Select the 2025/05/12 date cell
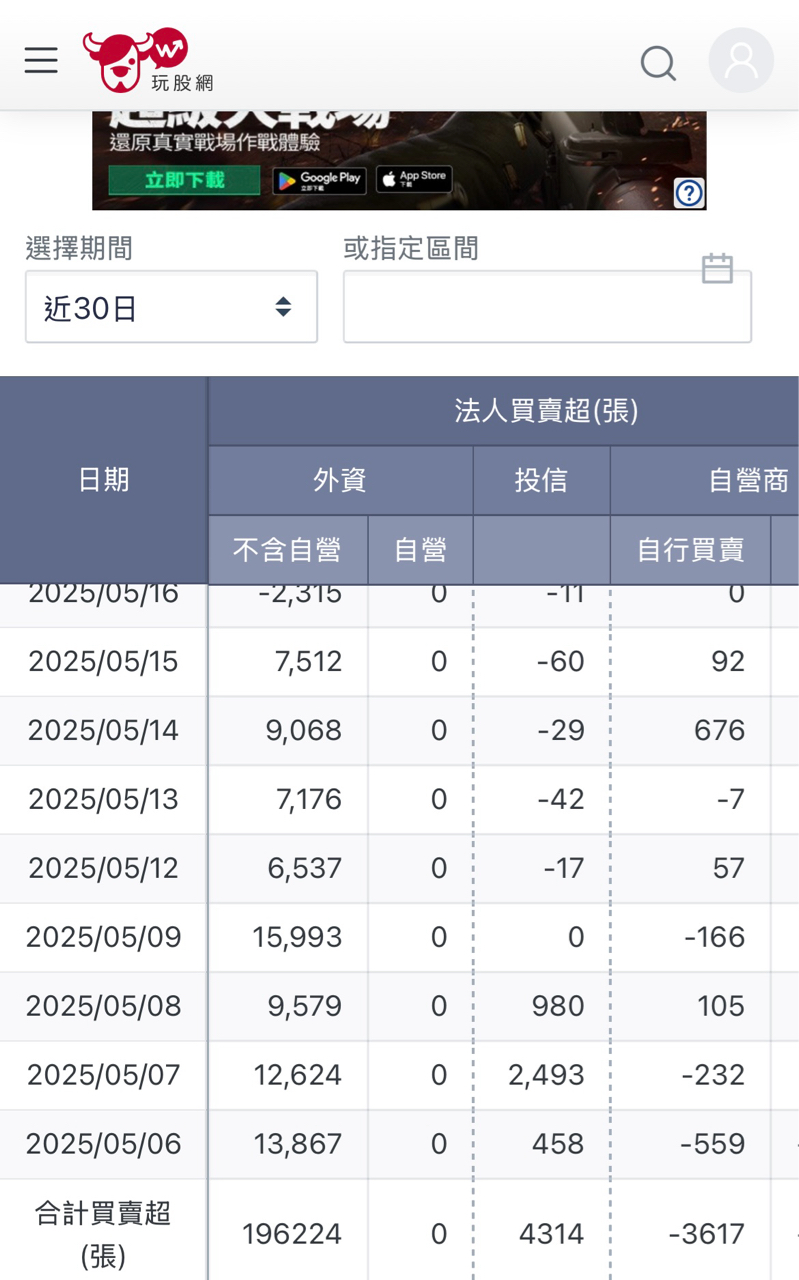799x1280 pixels. click(103, 869)
